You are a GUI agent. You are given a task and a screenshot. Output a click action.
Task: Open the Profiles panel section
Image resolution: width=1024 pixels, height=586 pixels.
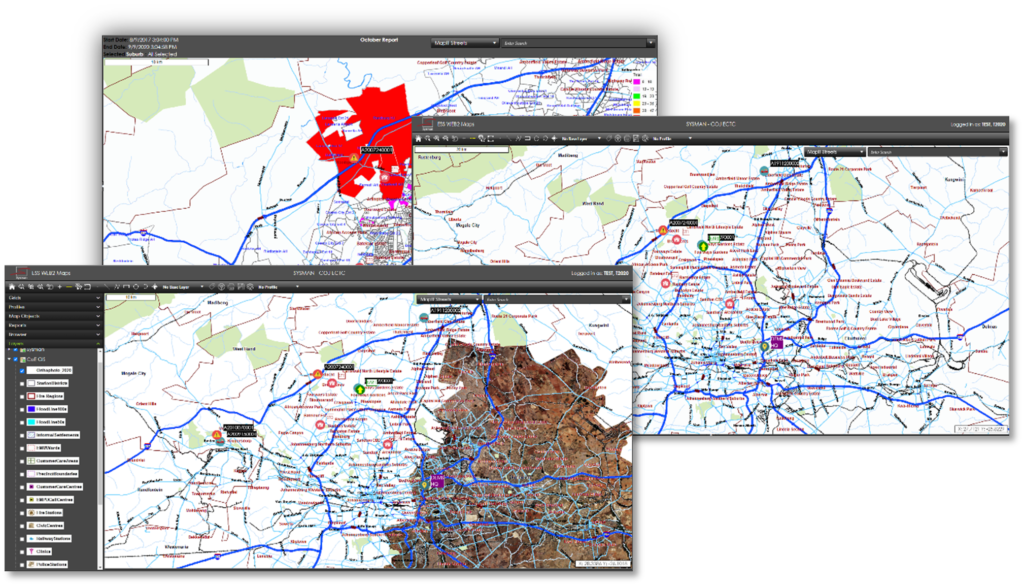(52, 308)
